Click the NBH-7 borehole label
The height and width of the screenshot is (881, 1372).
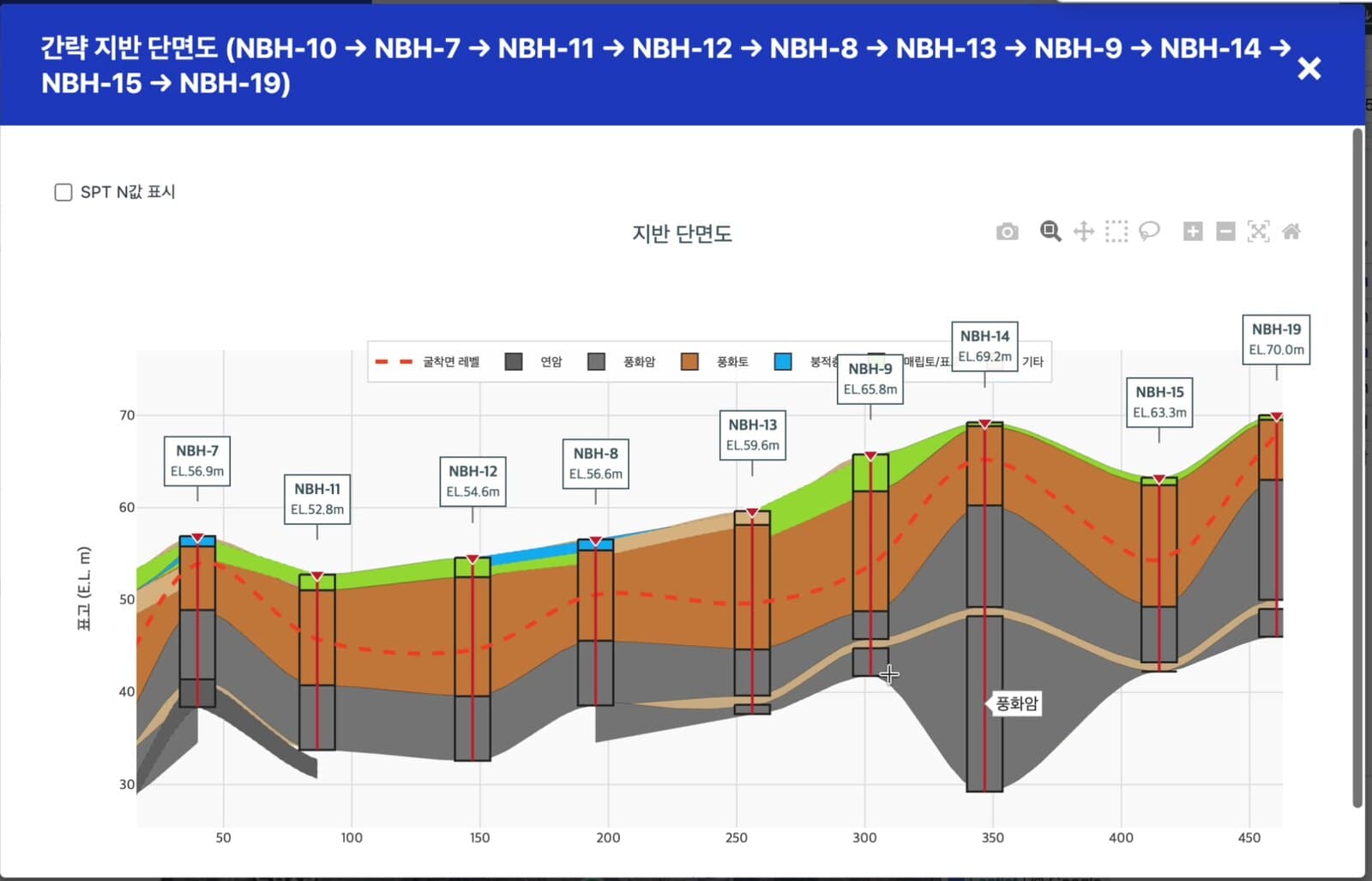tap(197, 461)
